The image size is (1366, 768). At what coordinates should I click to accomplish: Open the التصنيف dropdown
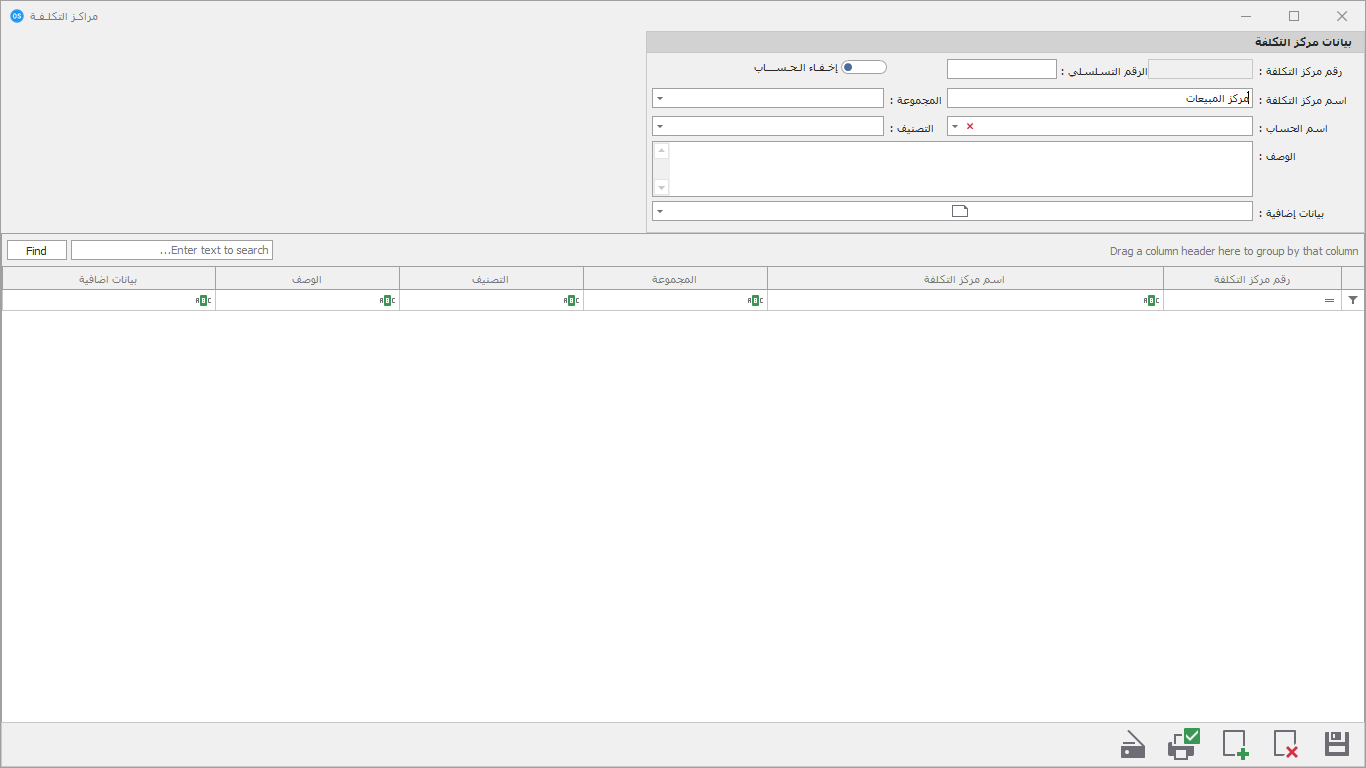[660, 126]
